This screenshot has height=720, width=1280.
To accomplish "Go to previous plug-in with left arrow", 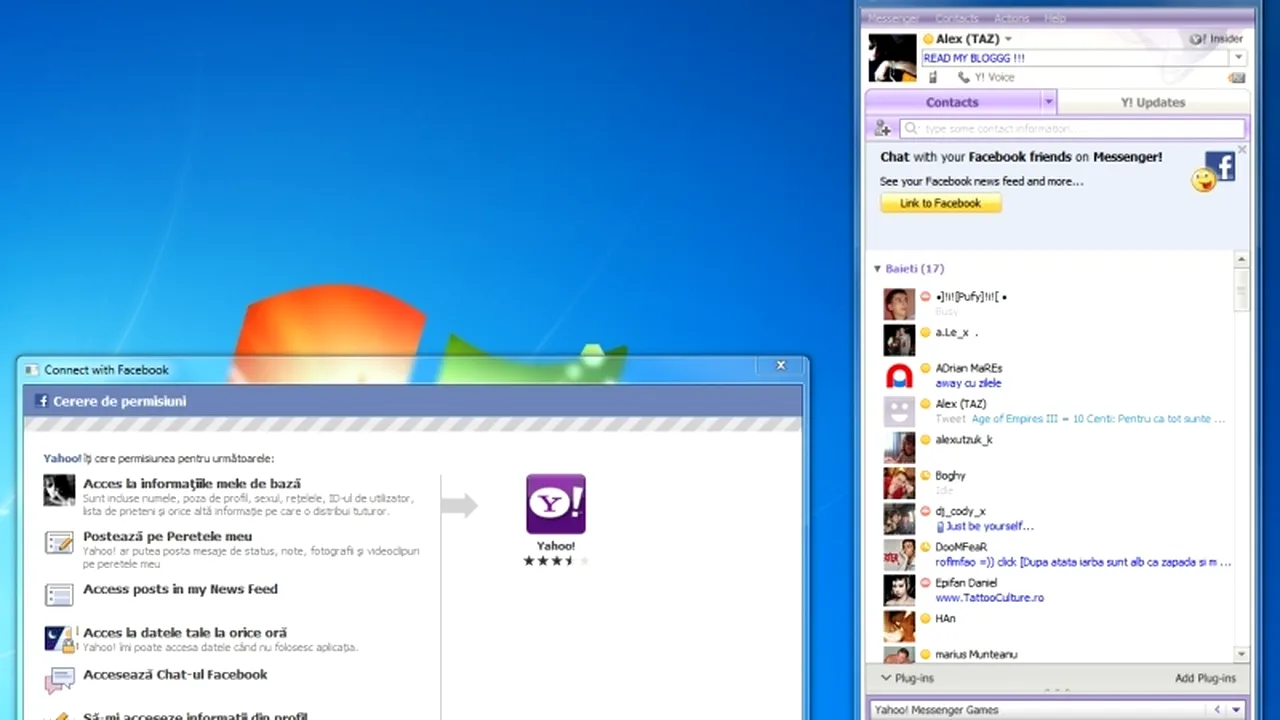I will [1217, 710].
